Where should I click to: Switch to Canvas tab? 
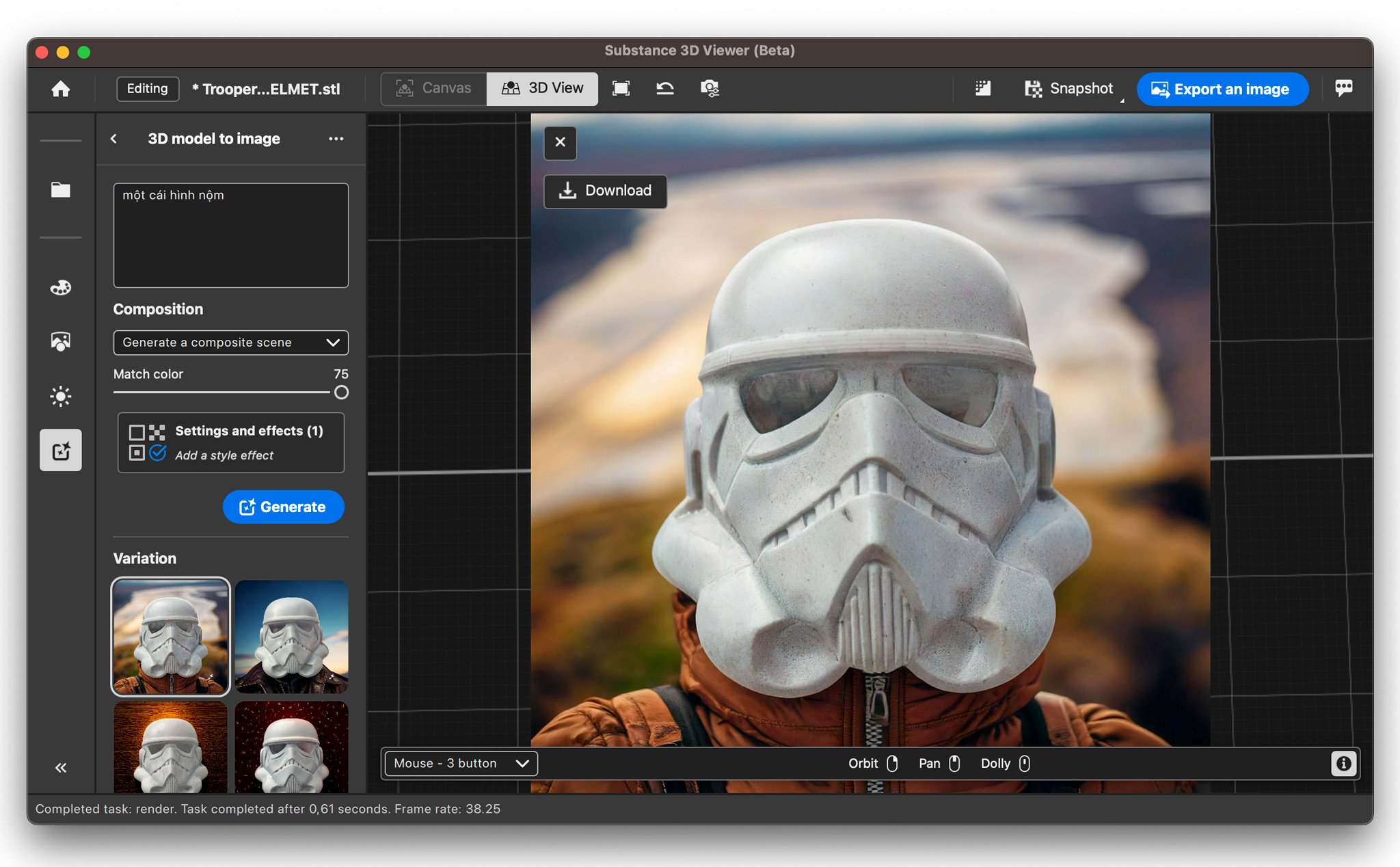[x=433, y=89]
